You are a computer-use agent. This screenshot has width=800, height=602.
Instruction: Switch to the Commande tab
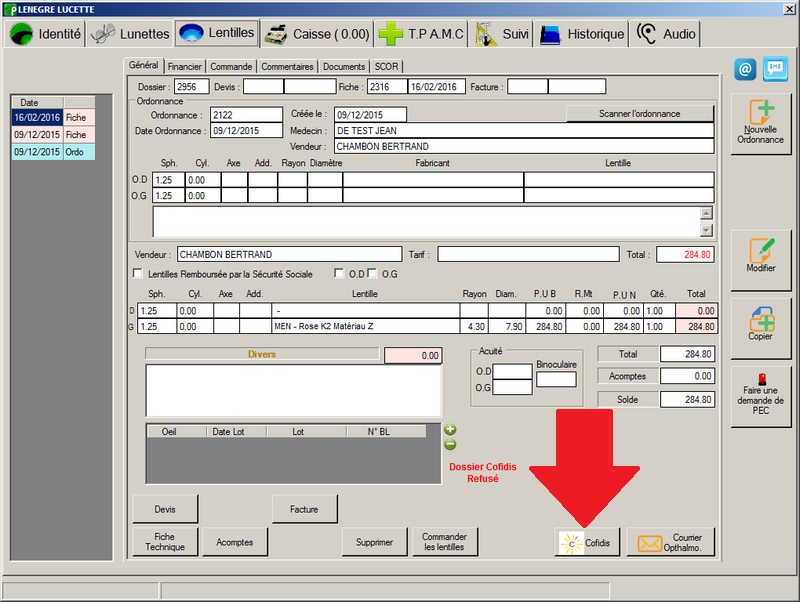pos(231,66)
